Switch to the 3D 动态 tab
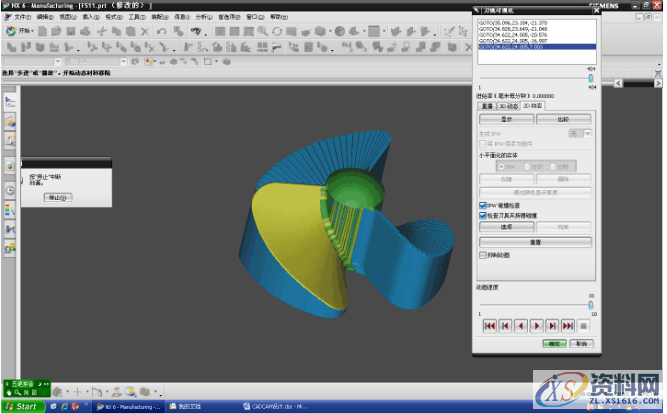 click(x=508, y=104)
